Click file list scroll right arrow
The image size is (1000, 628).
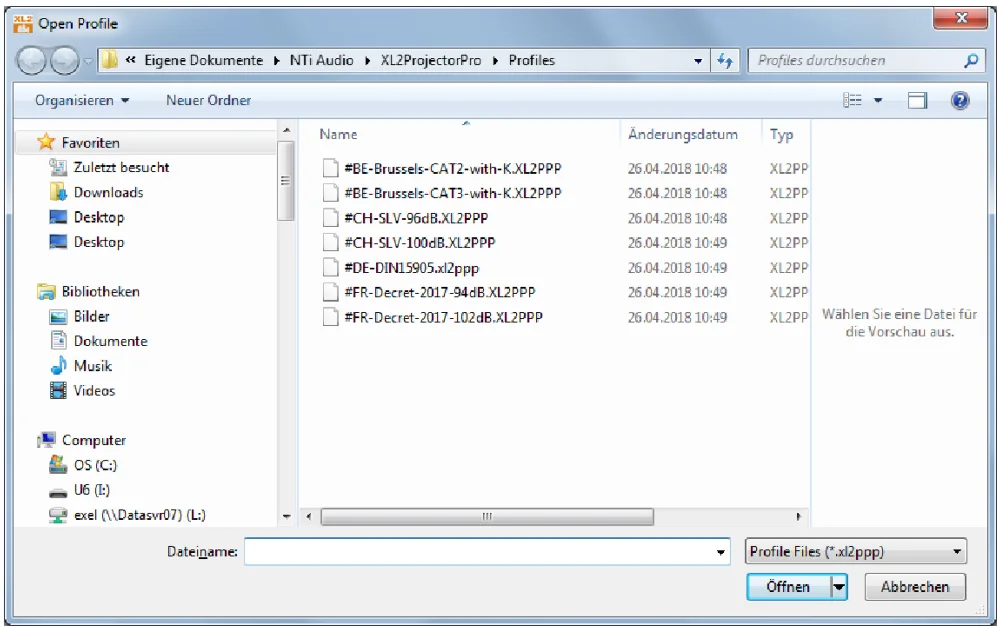pyautogui.click(x=798, y=516)
